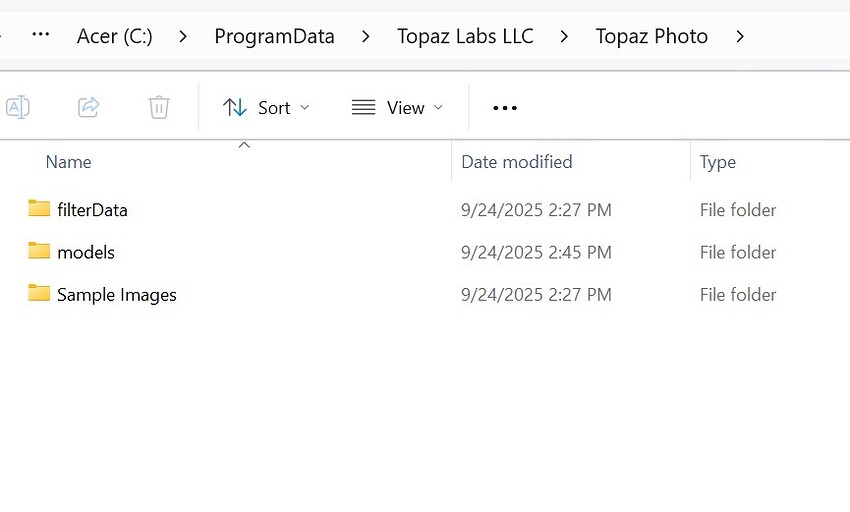Open the View dropdown menu
The height and width of the screenshot is (512, 850).
(x=397, y=108)
